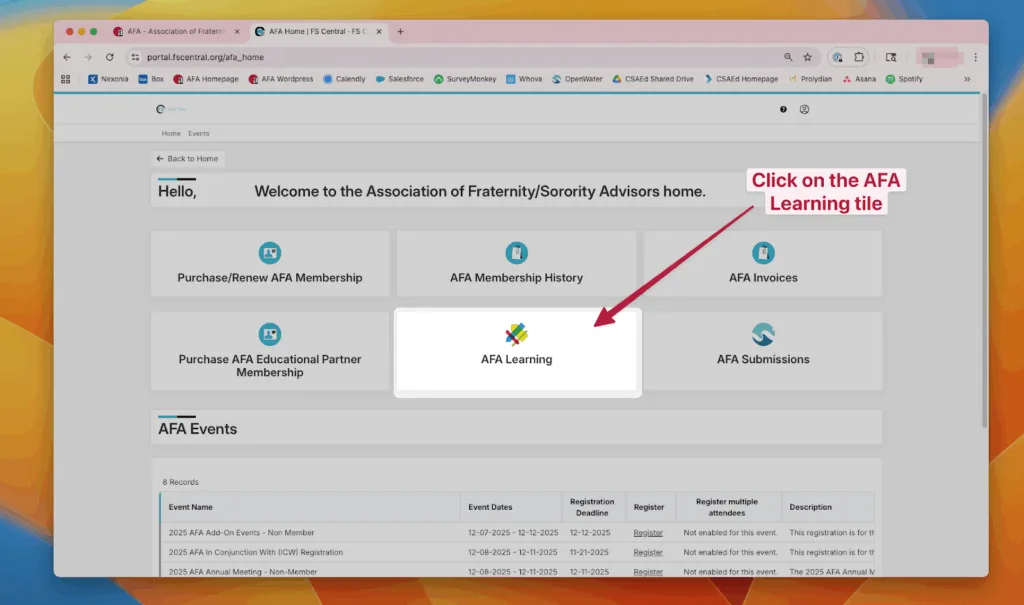Open the AFA Learning tile

point(517,352)
